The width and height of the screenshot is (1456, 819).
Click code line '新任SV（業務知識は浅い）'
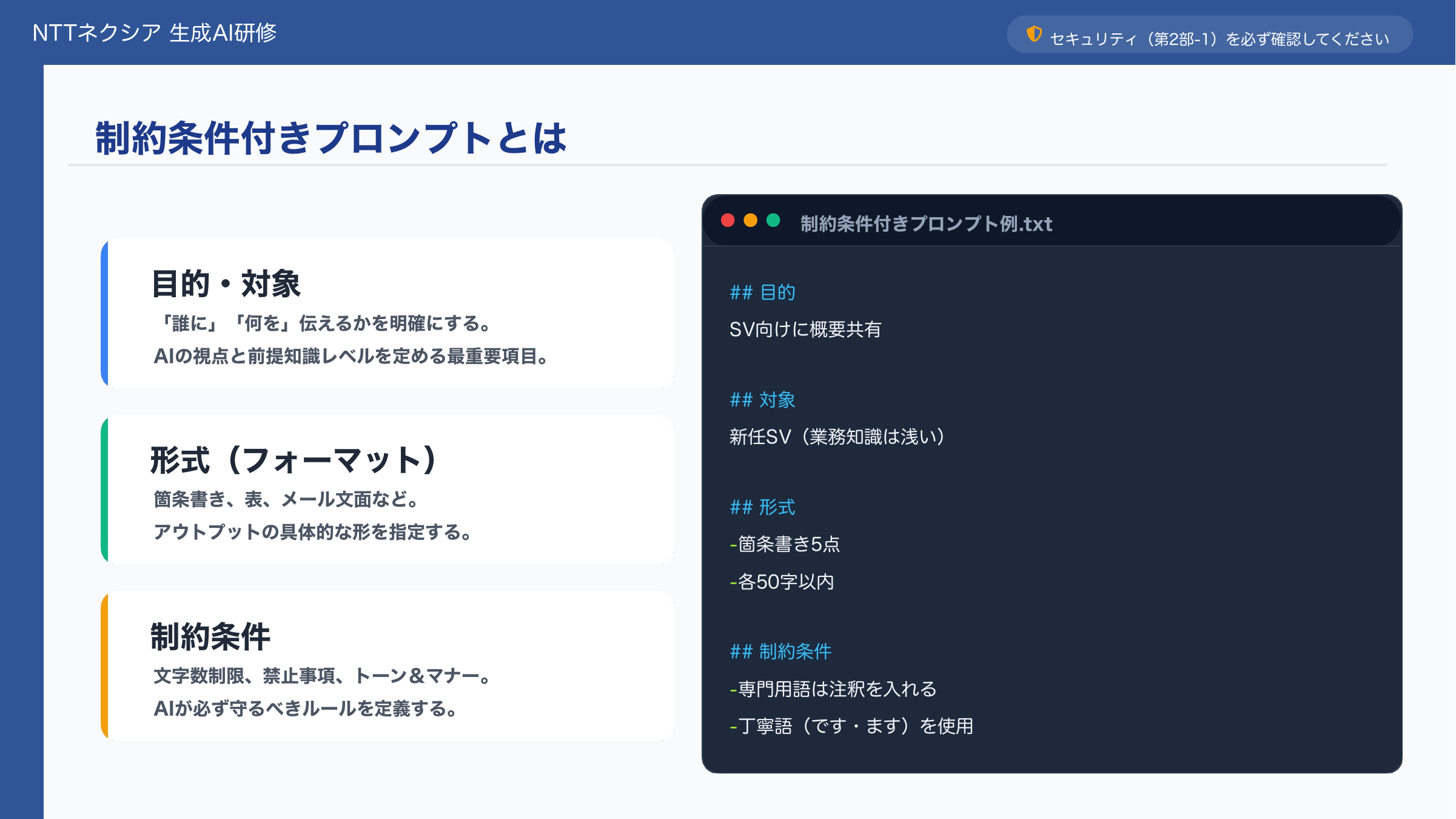pos(837,437)
